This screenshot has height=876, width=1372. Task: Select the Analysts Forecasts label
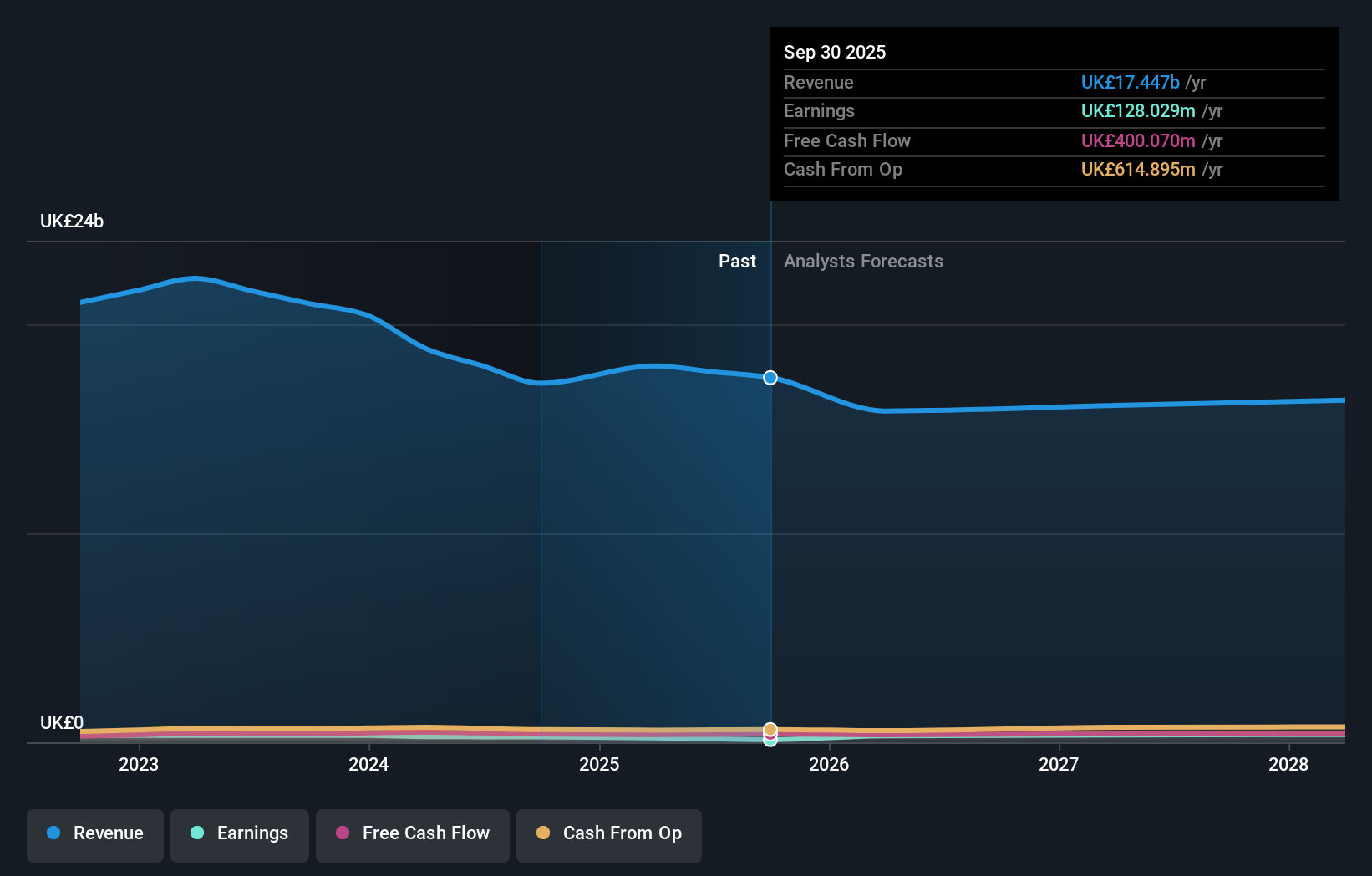tap(863, 261)
